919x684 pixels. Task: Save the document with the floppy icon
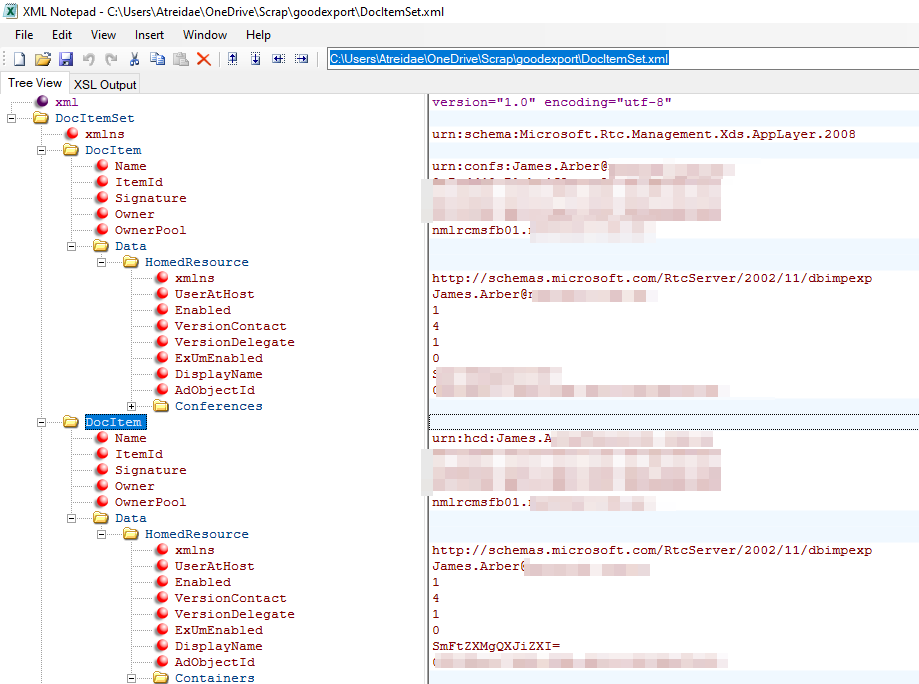[66, 59]
